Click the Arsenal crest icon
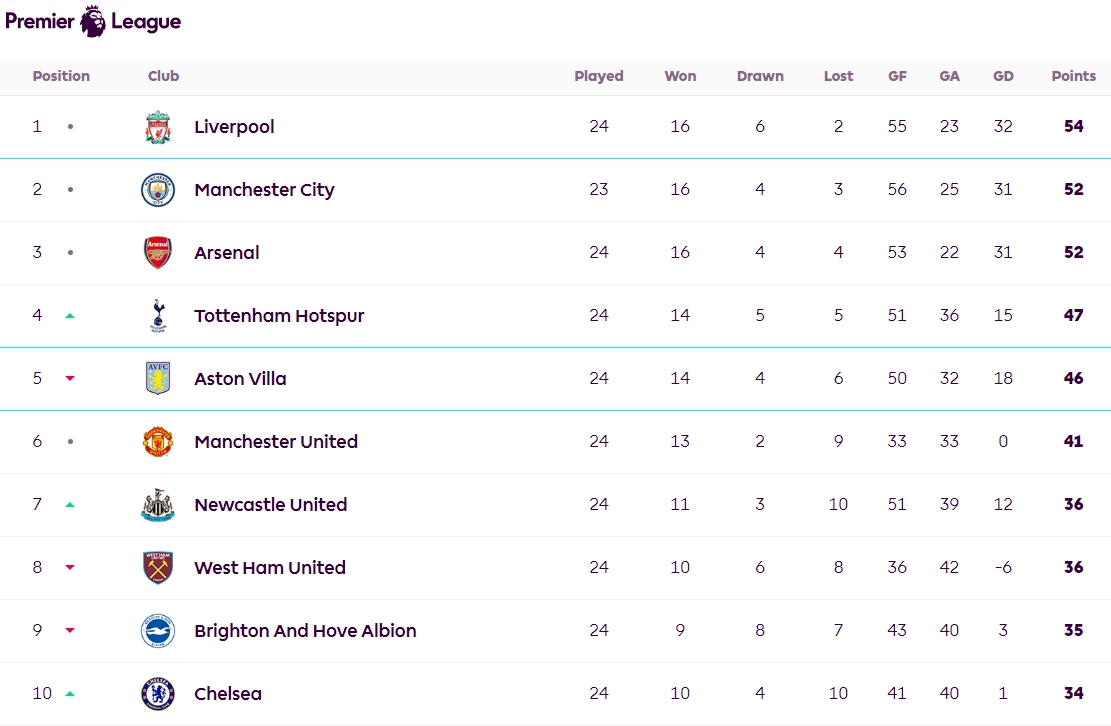1111x726 pixels. 158,253
